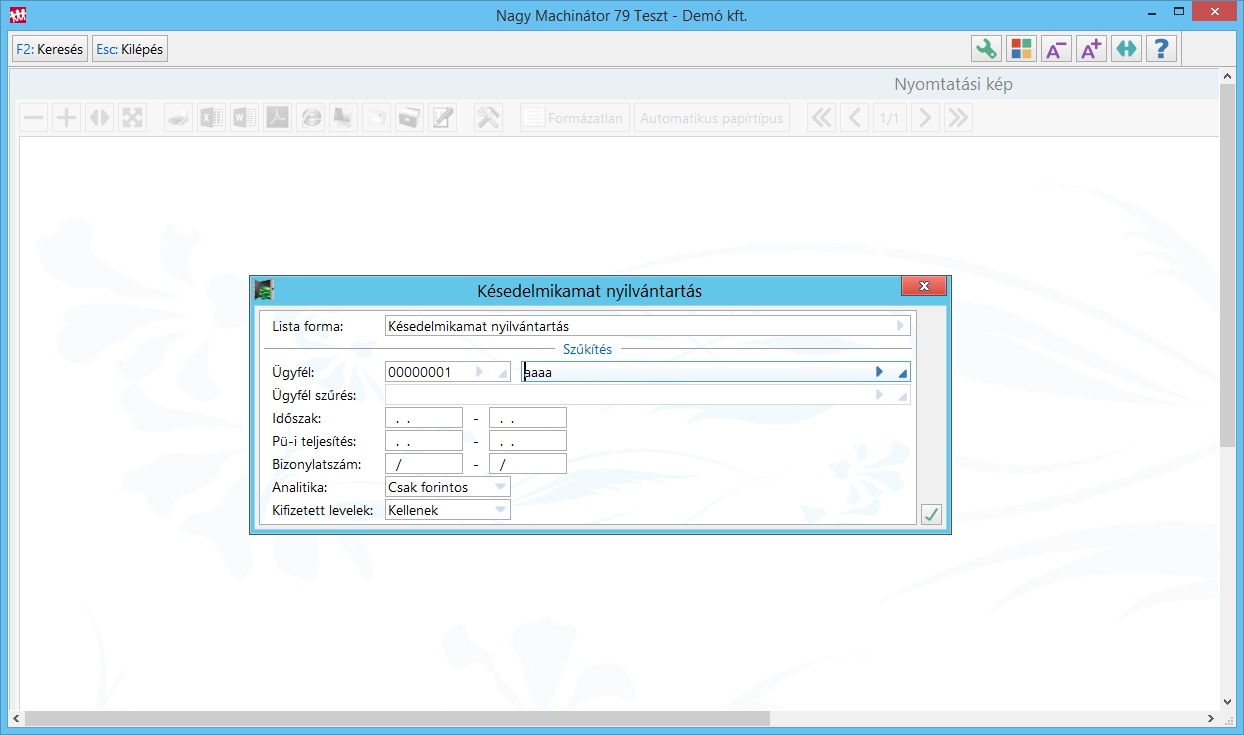1244x735 pixels.
Task: Click the horizontal scrollbar right arrow
Action: click(1212, 718)
